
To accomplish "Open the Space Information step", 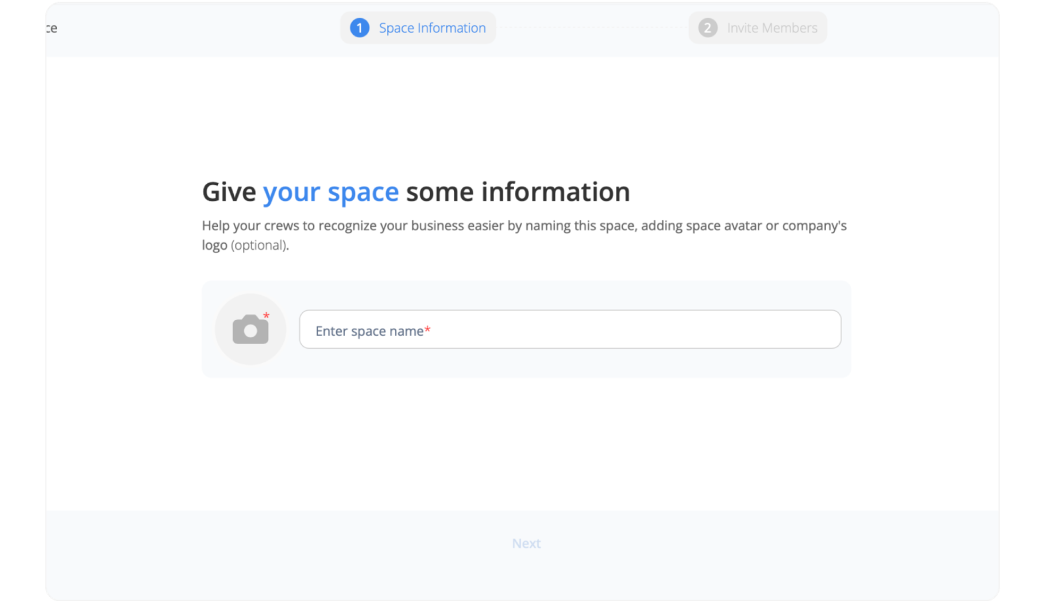I will (418, 28).
